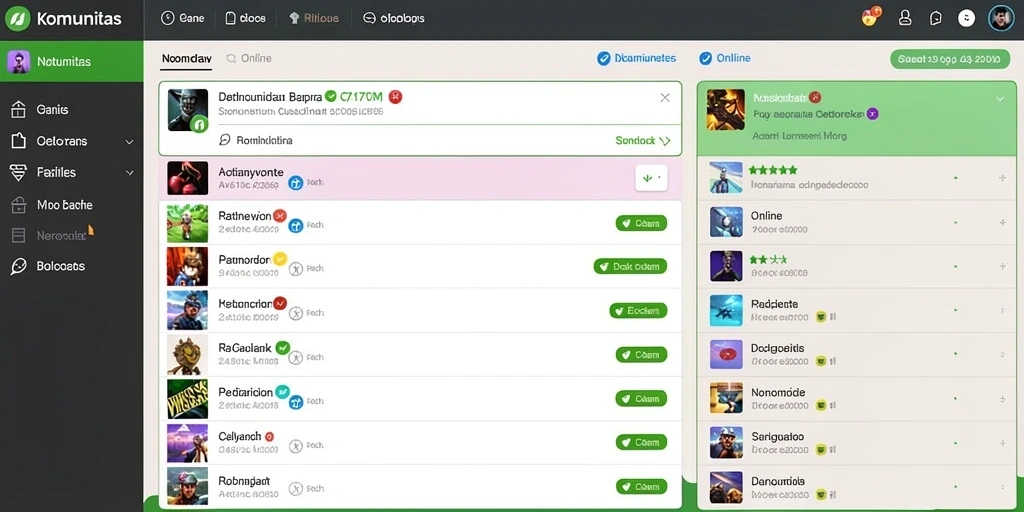
Task: Open the user profile icon in top bar
Action: click(905, 18)
